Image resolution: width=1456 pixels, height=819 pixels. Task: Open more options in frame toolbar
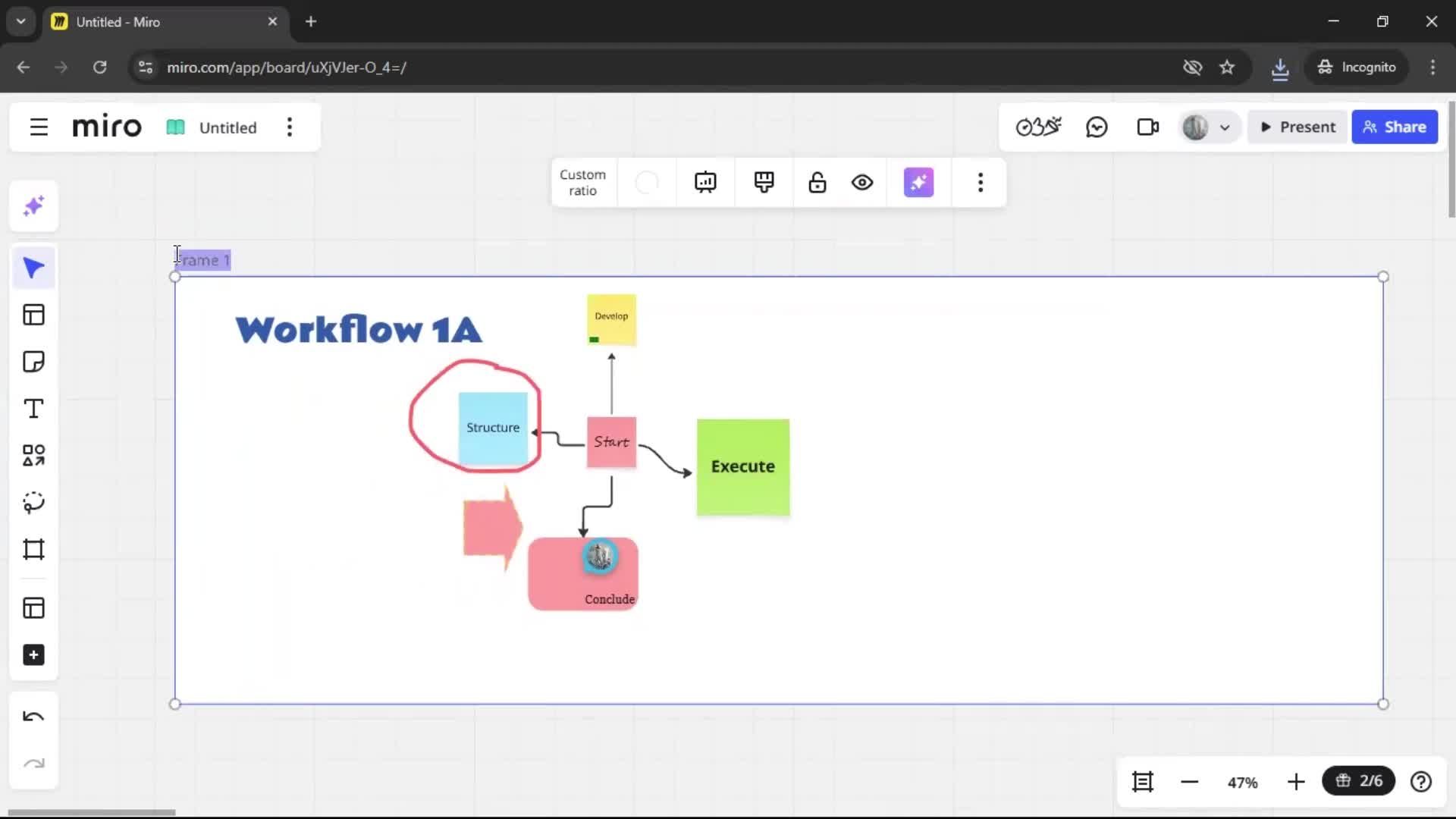(981, 183)
